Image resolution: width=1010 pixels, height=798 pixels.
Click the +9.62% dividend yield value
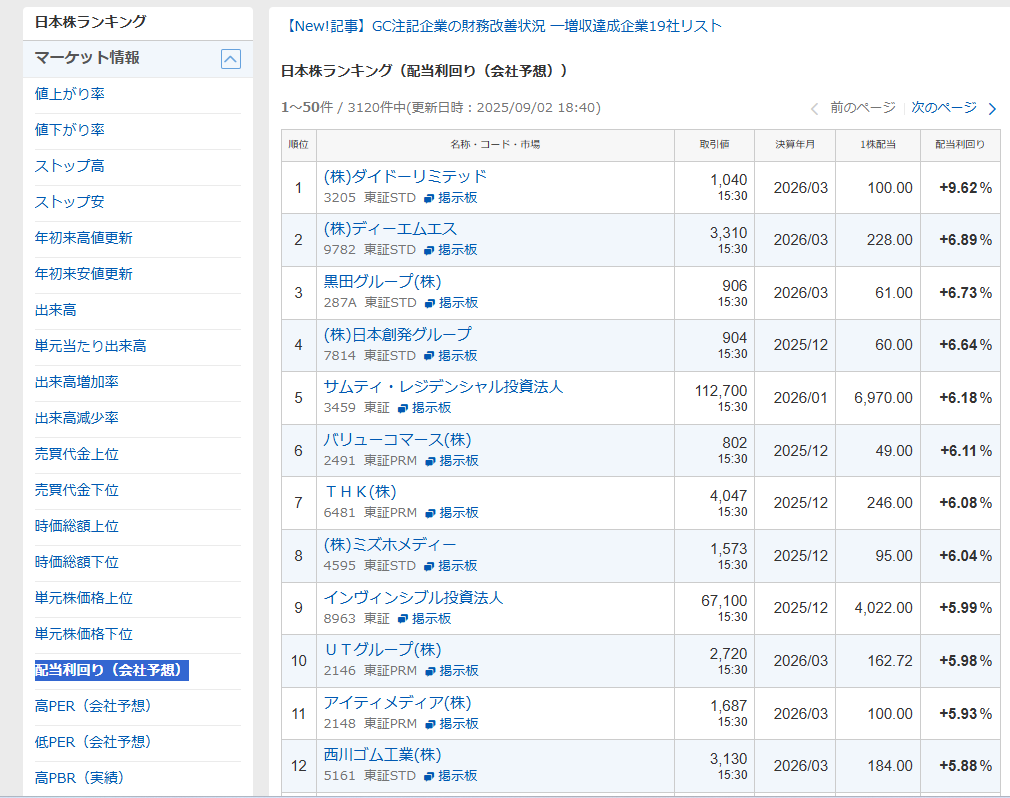pos(966,188)
